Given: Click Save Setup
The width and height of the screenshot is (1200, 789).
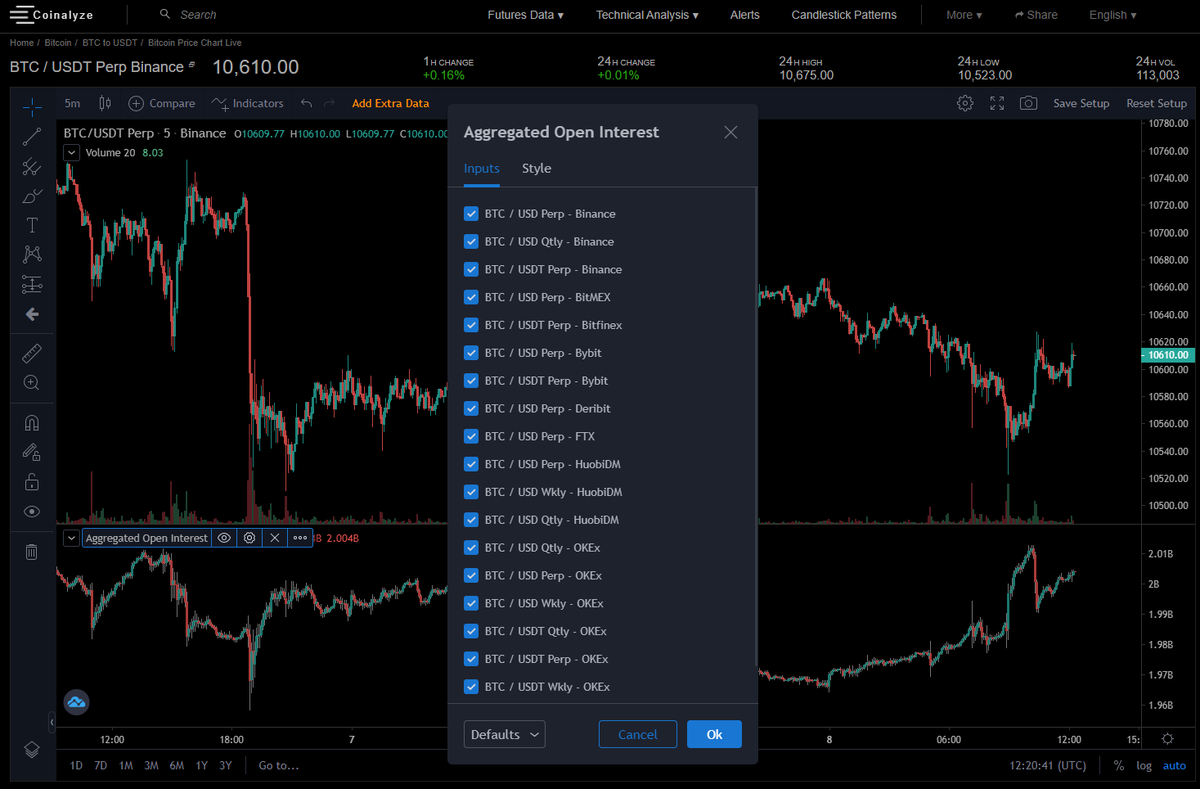Looking at the screenshot, I should (x=1081, y=103).
